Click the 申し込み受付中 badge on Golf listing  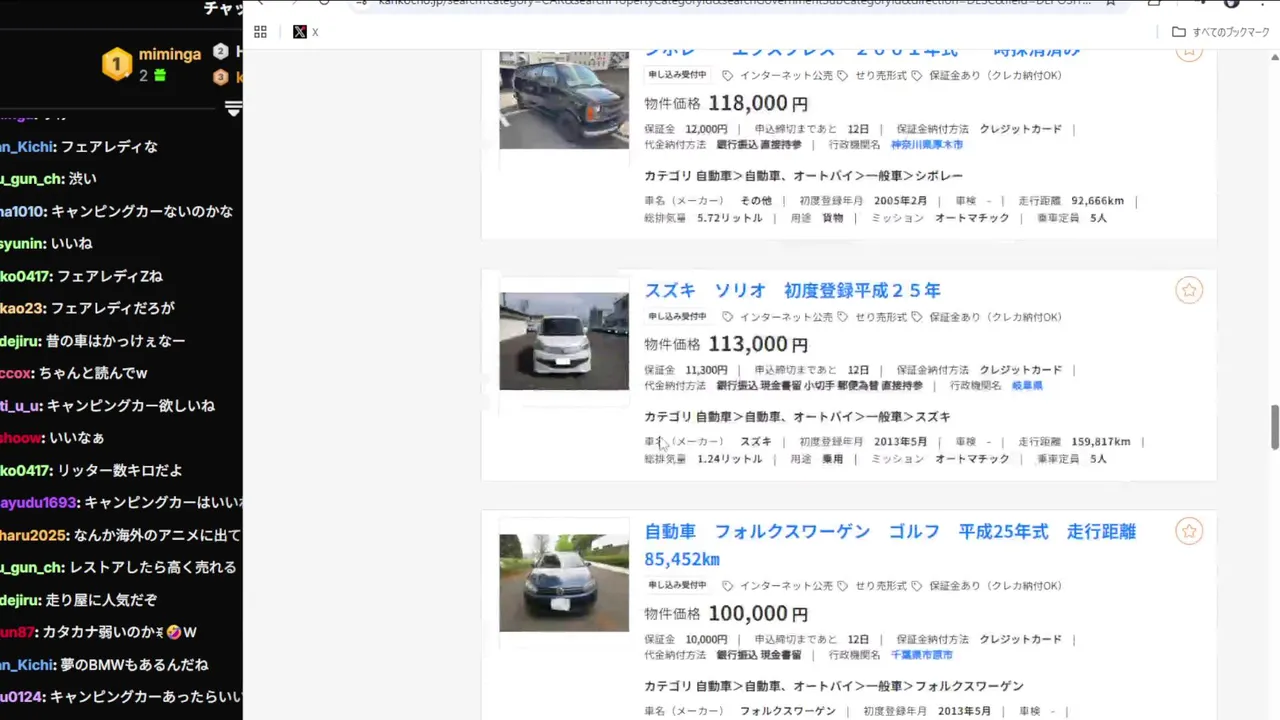(677, 586)
